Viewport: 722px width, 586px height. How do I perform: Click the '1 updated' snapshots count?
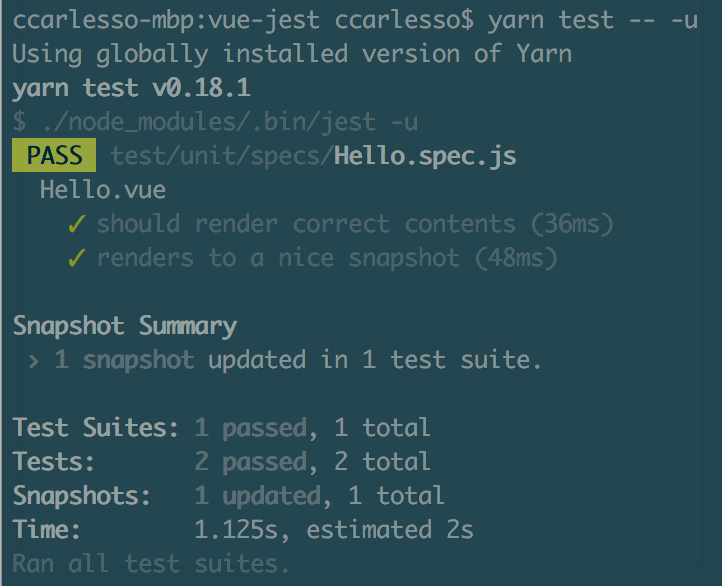tap(257, 496)
